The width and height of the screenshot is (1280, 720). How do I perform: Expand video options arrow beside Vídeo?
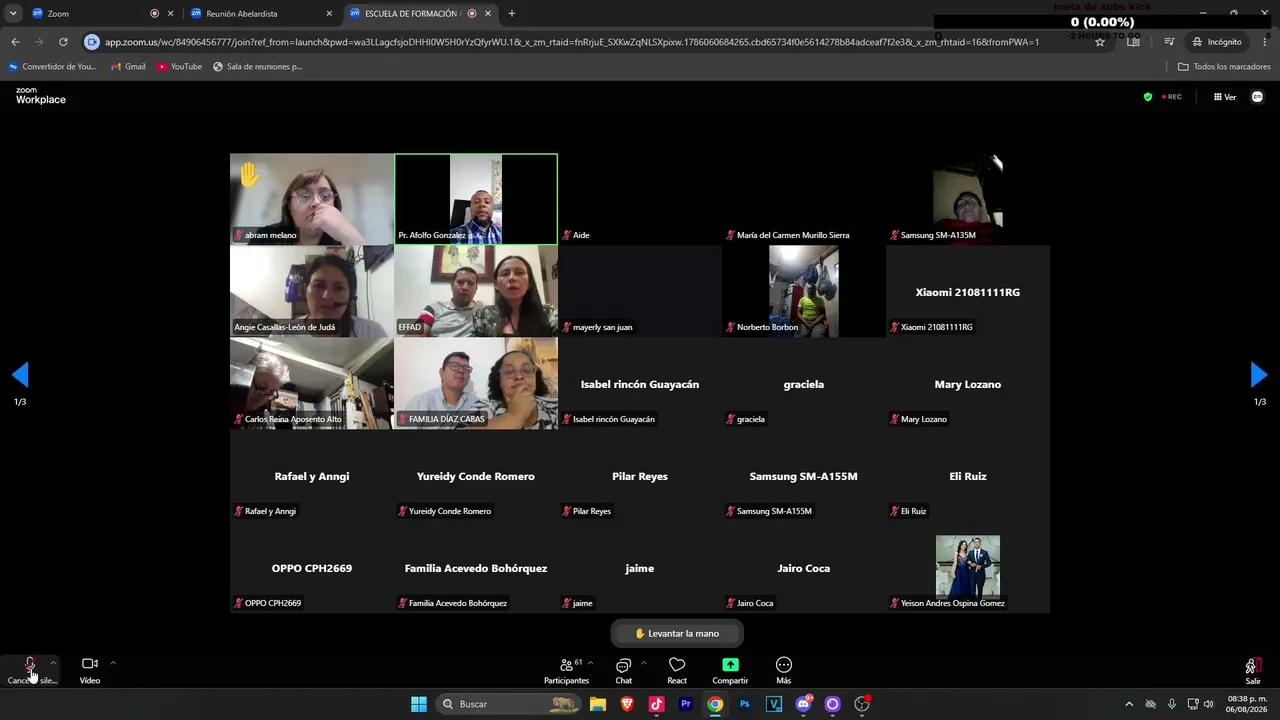pyautogui.click(x=113, y=662)
